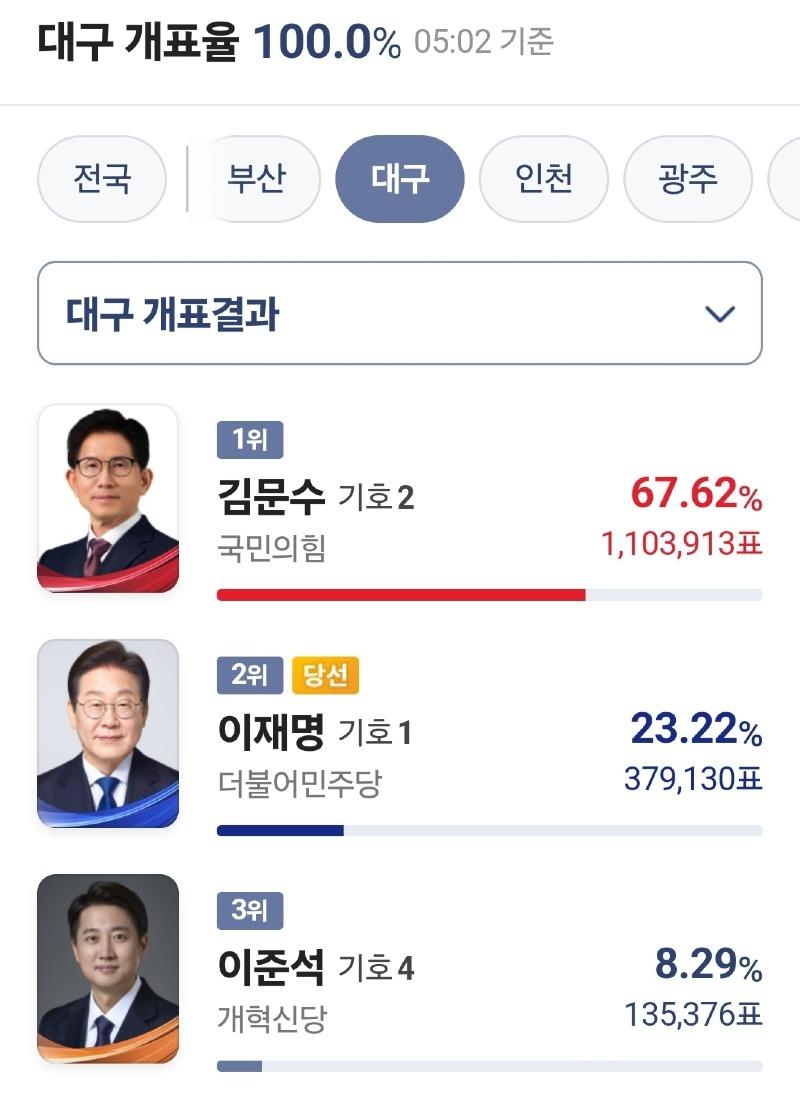The width and height of the screenshot is (800, 1094).
Task: Click the 8.29% vote share bar
Action: (240, 1066)
